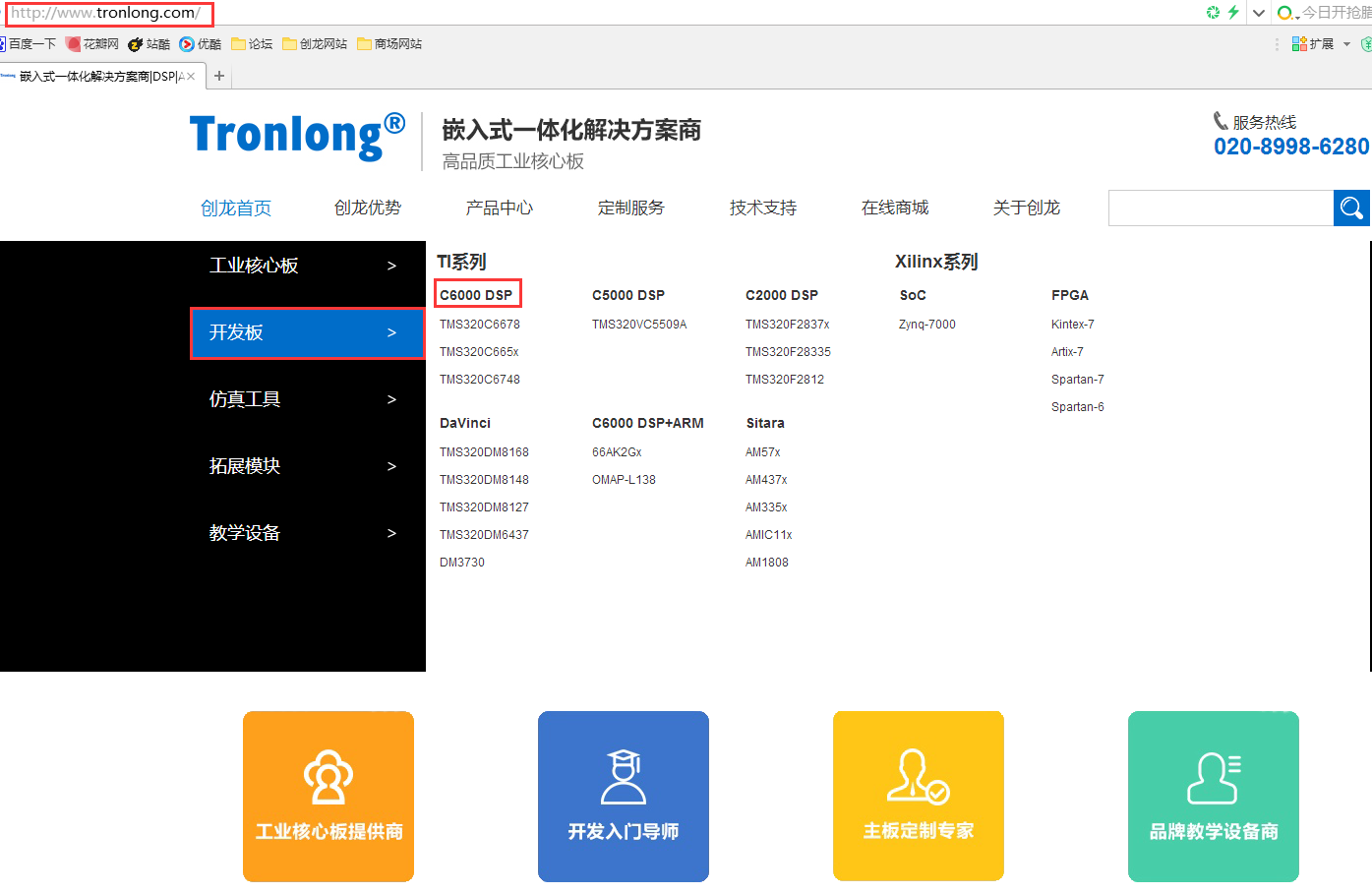Image resolution: width=1372 pixels, height=893 pixels.
Task: Click the 优酷 bookmark icon
Action: click(x=187, y=44)
